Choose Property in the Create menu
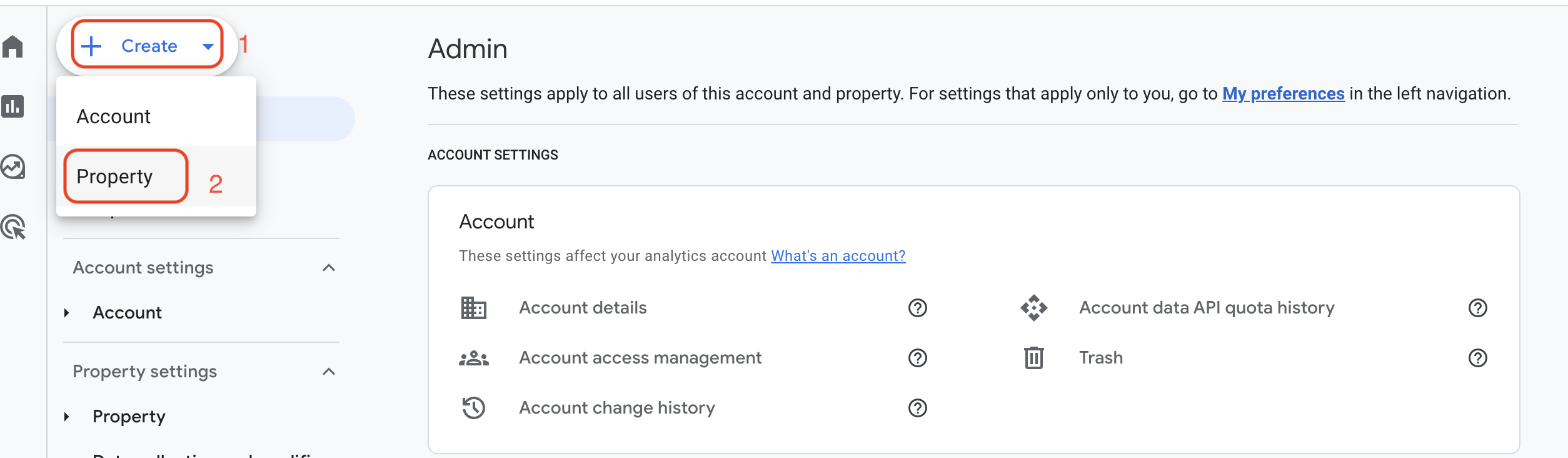 click(x=115, y=176)
